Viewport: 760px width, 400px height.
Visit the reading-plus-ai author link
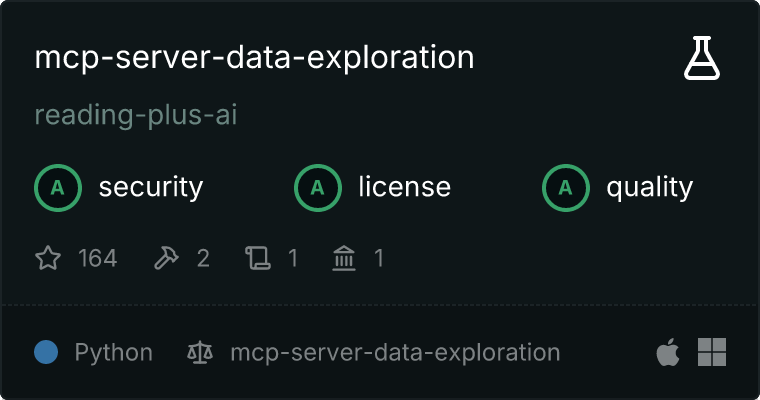tap(135, 116)
